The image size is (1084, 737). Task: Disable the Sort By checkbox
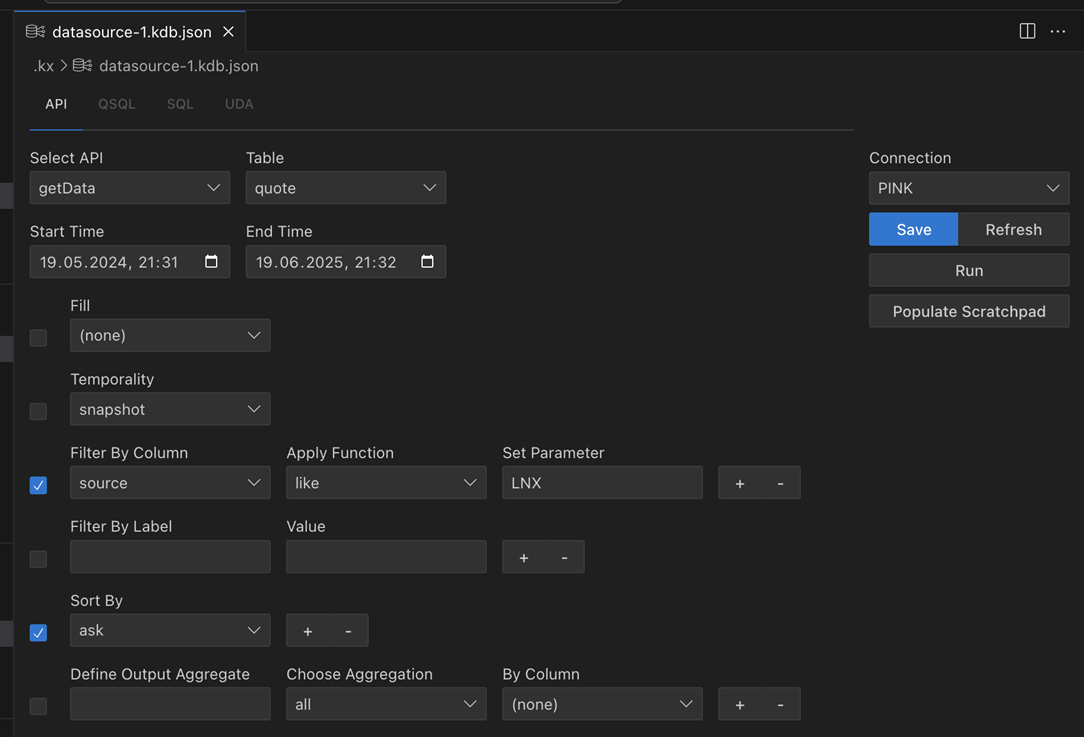(39, 632)
